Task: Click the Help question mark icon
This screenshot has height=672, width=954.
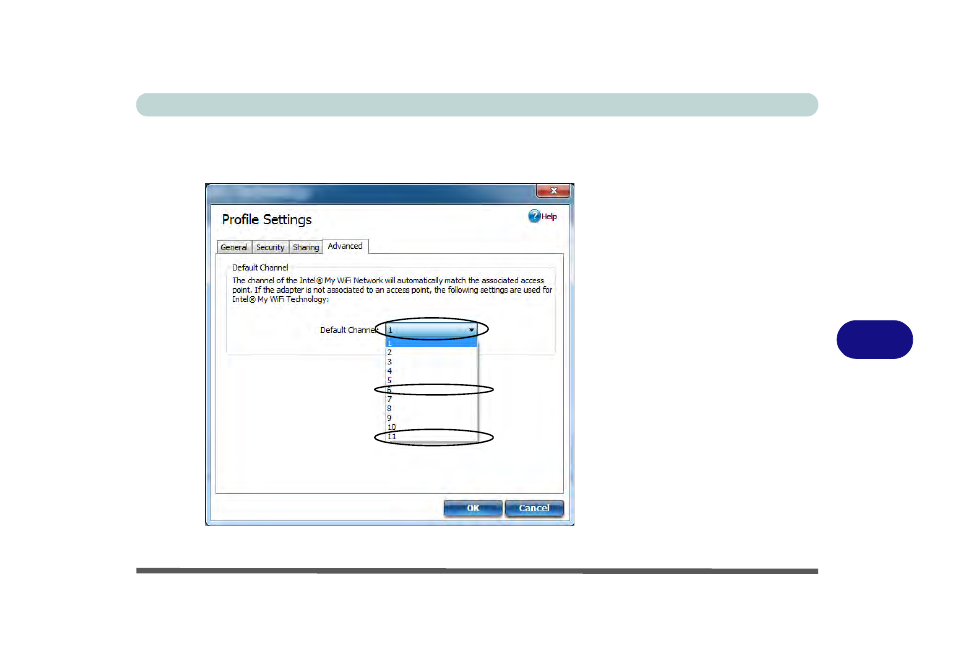Action: point(534,216)
